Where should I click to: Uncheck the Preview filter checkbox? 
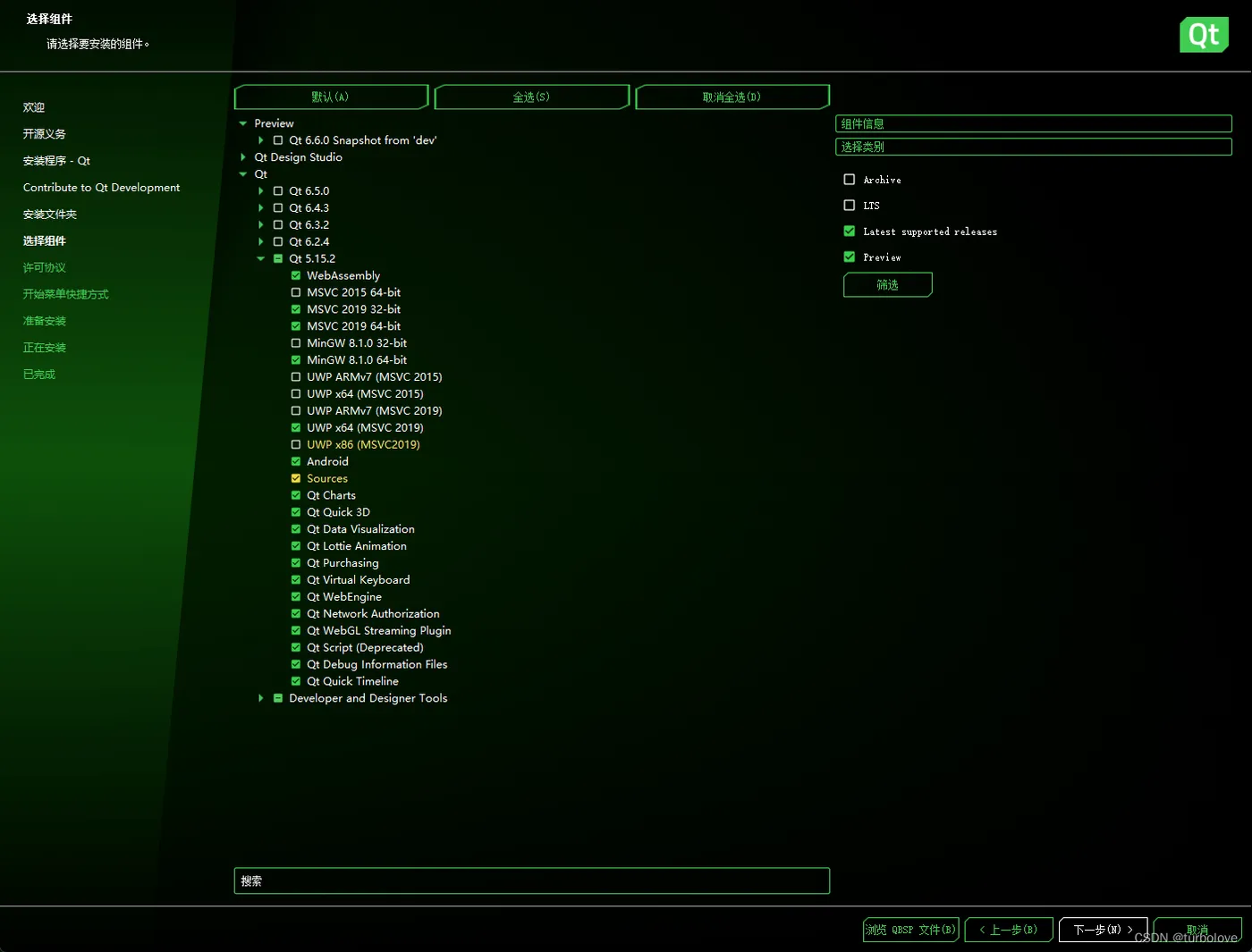pos(850,257)
